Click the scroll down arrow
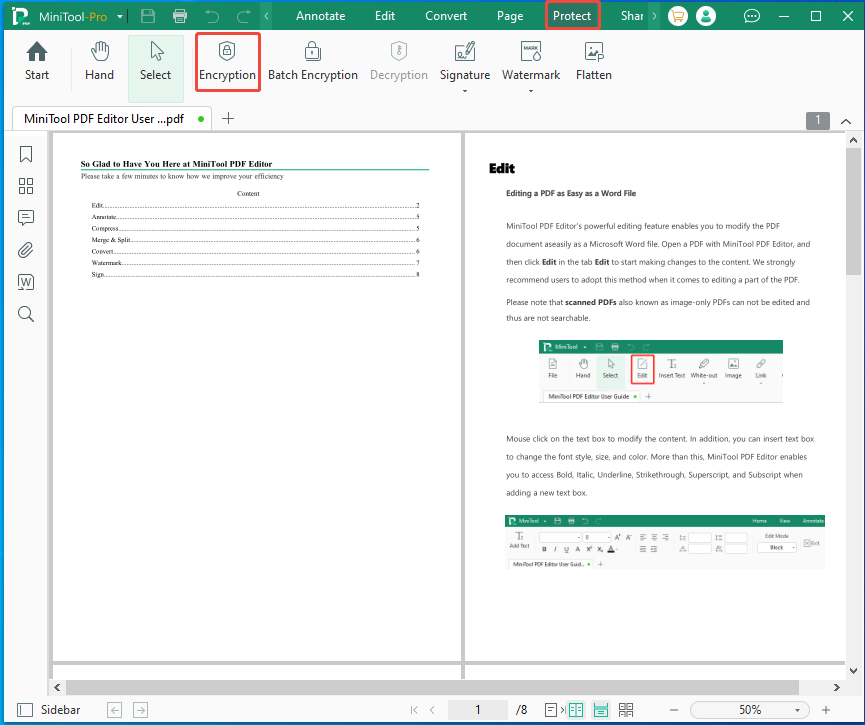 click(x=853, y=671)
